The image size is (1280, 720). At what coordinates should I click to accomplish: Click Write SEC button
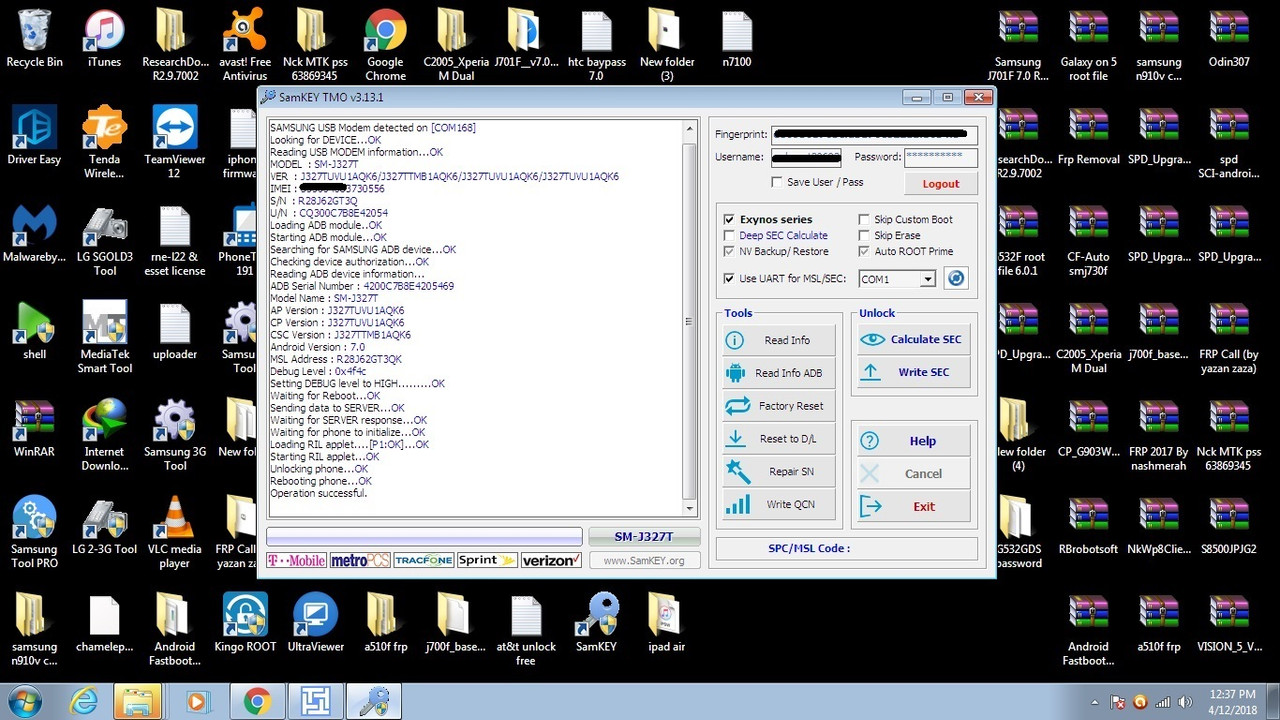coord(914,372)
